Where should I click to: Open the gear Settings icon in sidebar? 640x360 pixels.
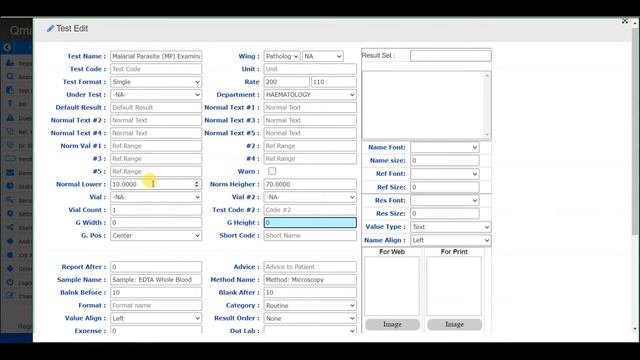10,213
